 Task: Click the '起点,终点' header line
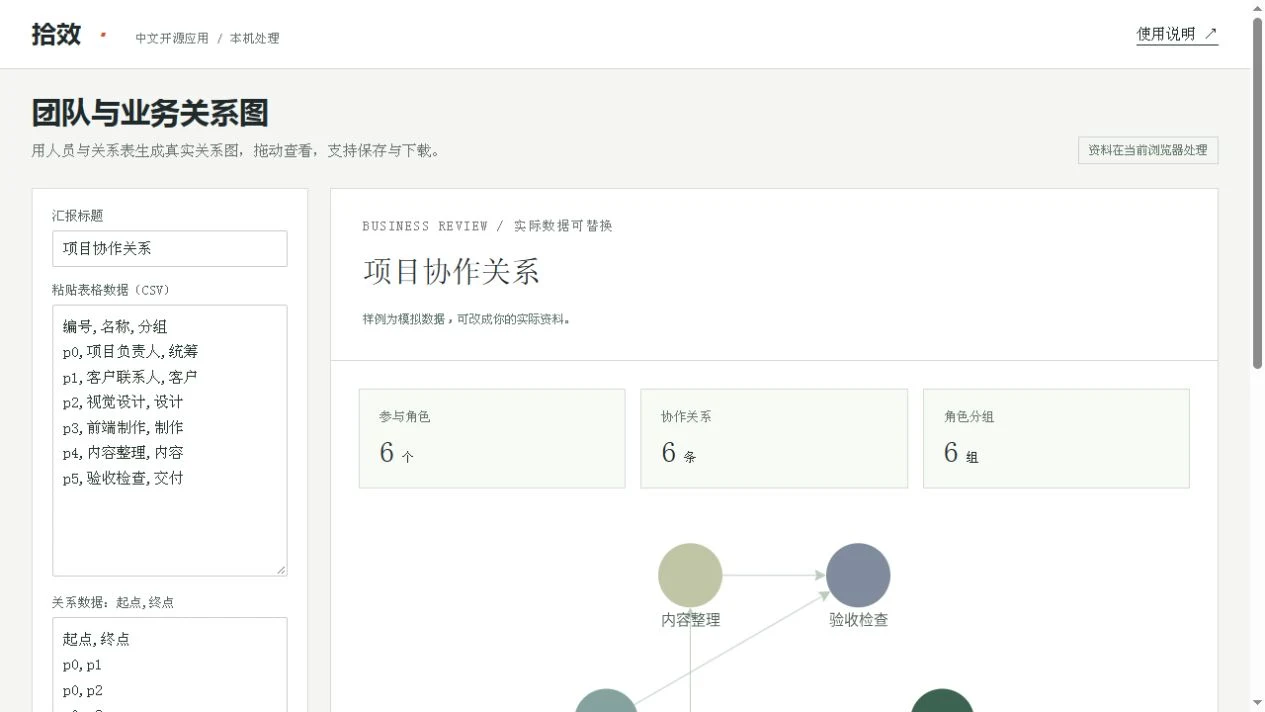(x=96, y=639)
